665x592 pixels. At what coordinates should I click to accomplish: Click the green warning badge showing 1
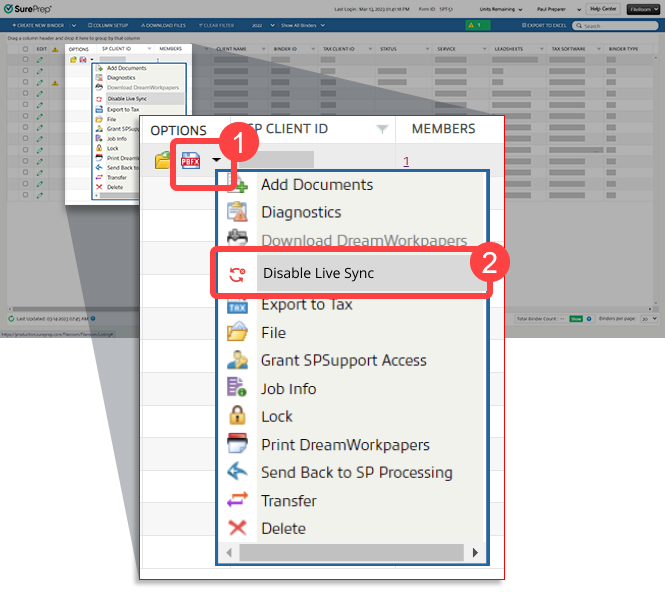[x=478, y=25]
